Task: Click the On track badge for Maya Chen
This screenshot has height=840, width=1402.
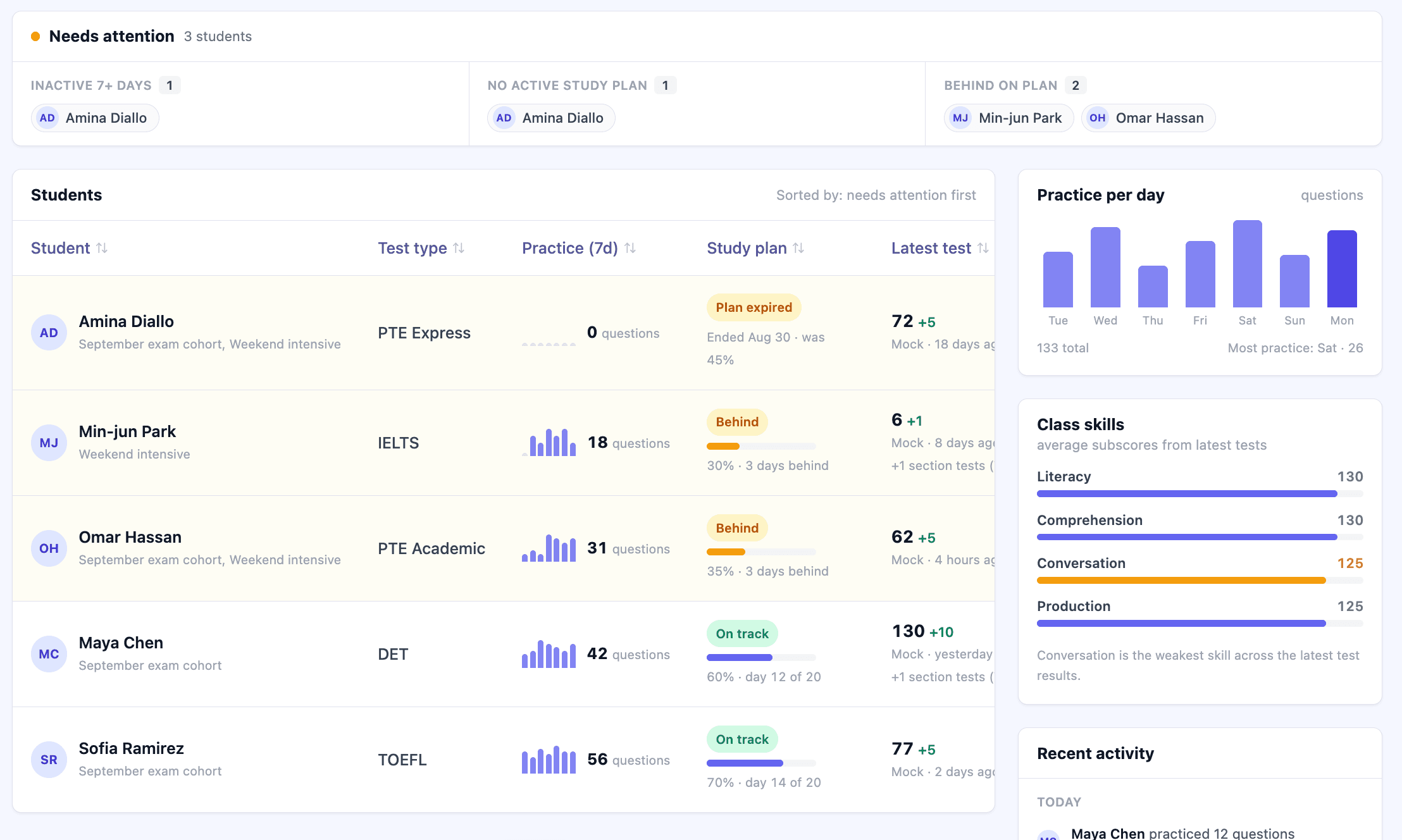Action: pyautogui.click(x=742, y=634)
